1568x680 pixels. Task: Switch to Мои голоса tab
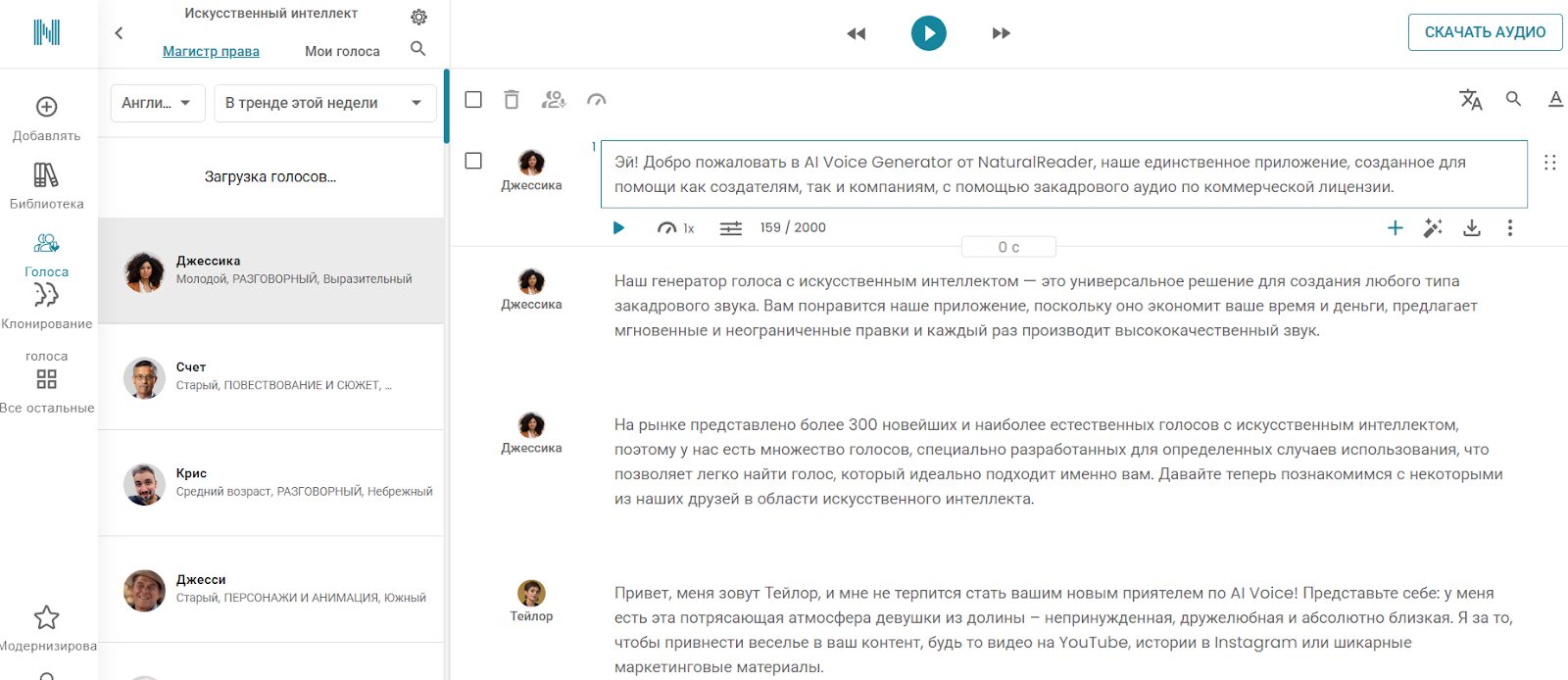click(342, 51)
